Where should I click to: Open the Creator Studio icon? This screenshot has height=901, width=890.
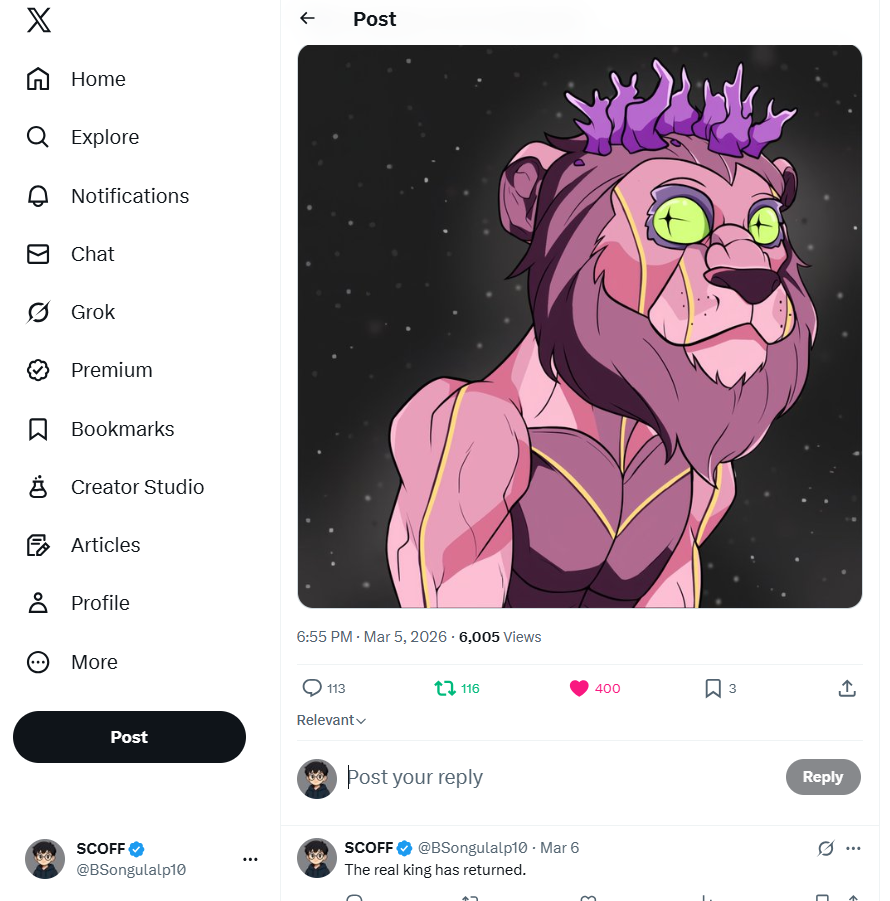[38, 487]
